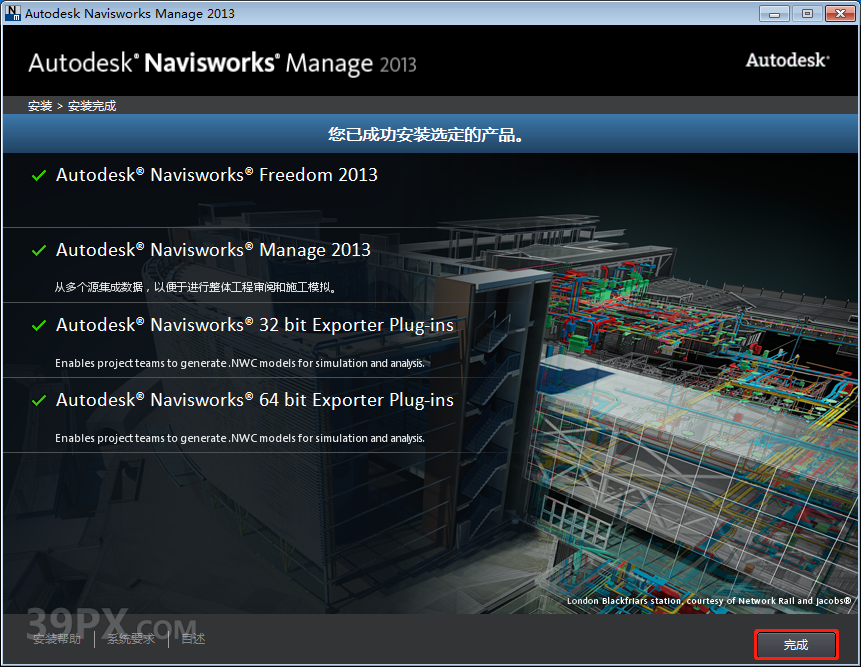This screenshot has width=861, height=667.
Task: Click the checkmark next to 32 bit Exporter Plug-ins
Action: click(38, 325)
